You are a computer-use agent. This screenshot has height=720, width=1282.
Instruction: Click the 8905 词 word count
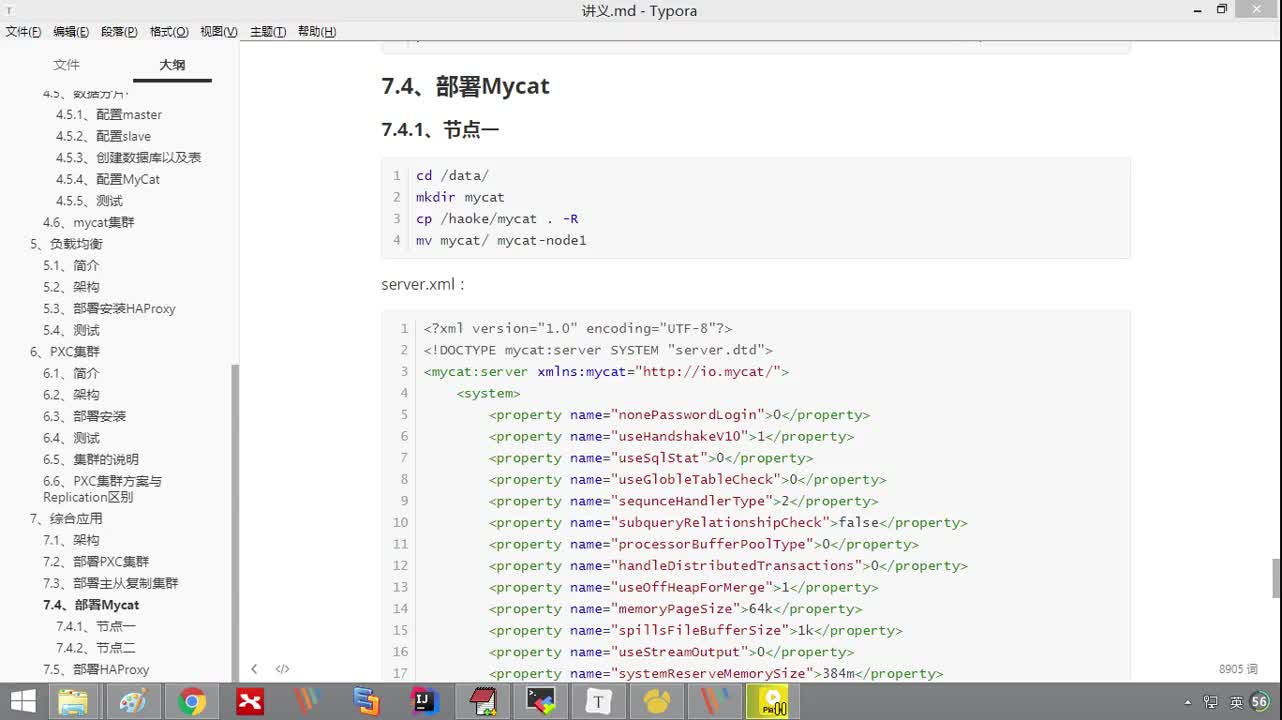pyautogui.click(x=1238, y=669)
